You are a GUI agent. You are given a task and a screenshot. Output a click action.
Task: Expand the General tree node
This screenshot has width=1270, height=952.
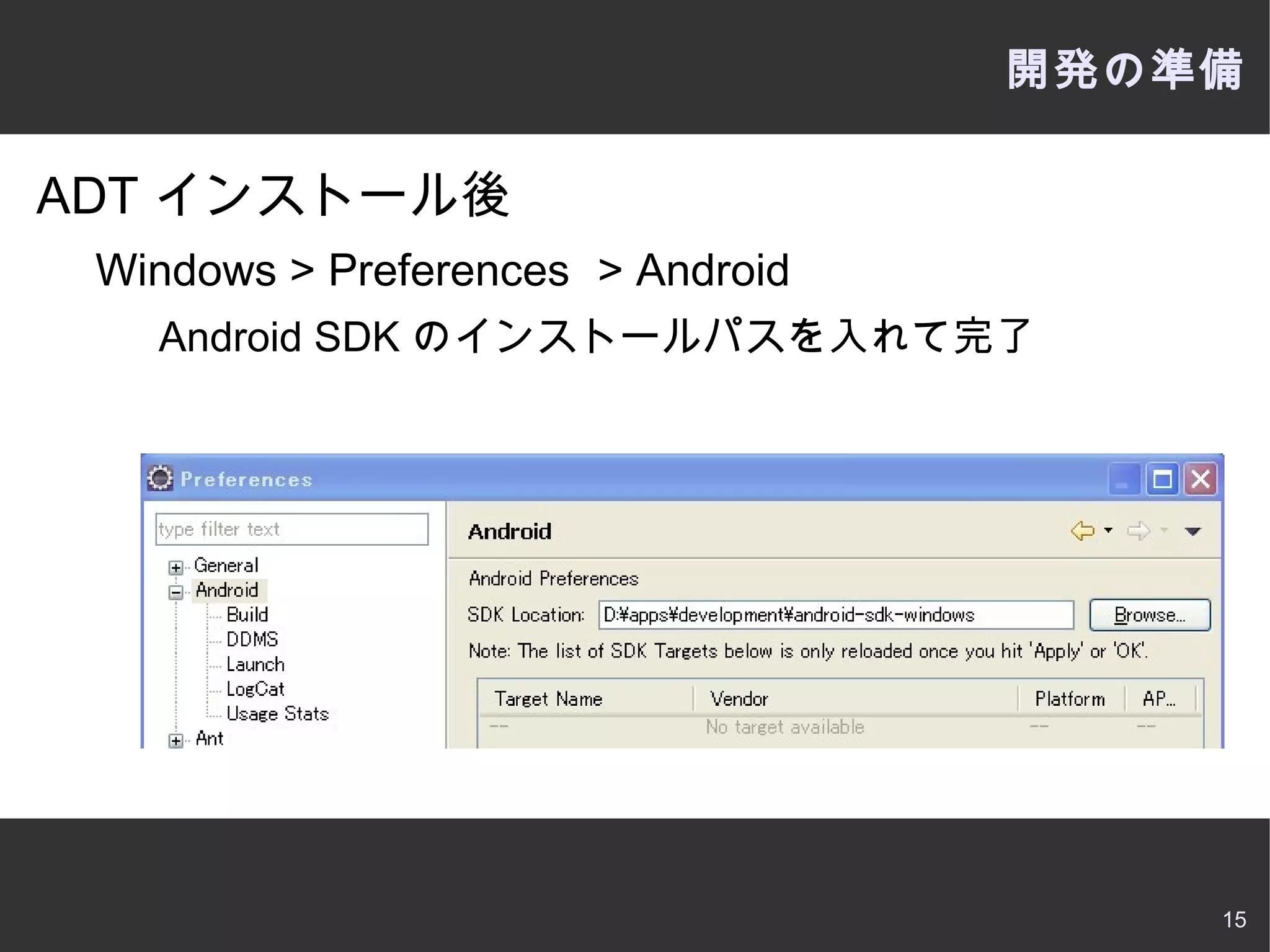tap(175, 567)
